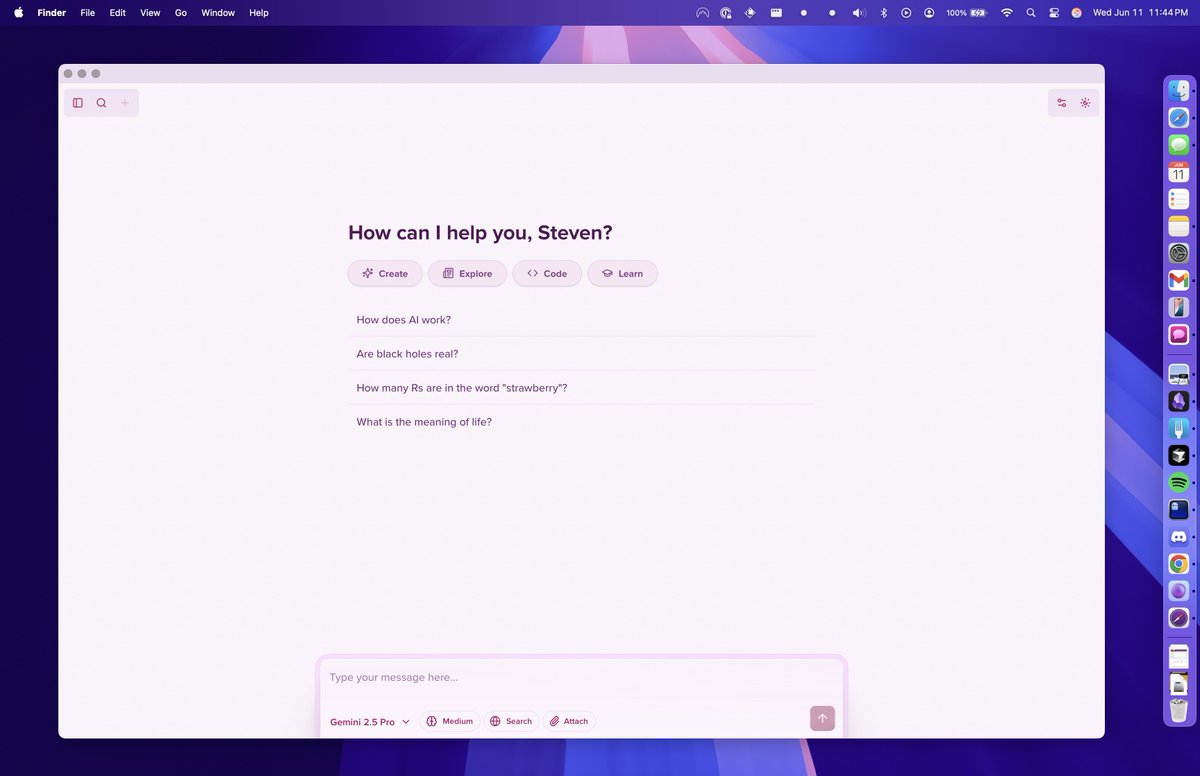The width and height of the screenshot is (1200, 776).
Task: Start a new chat with plus icon
Action: click(x=125, y=103)
